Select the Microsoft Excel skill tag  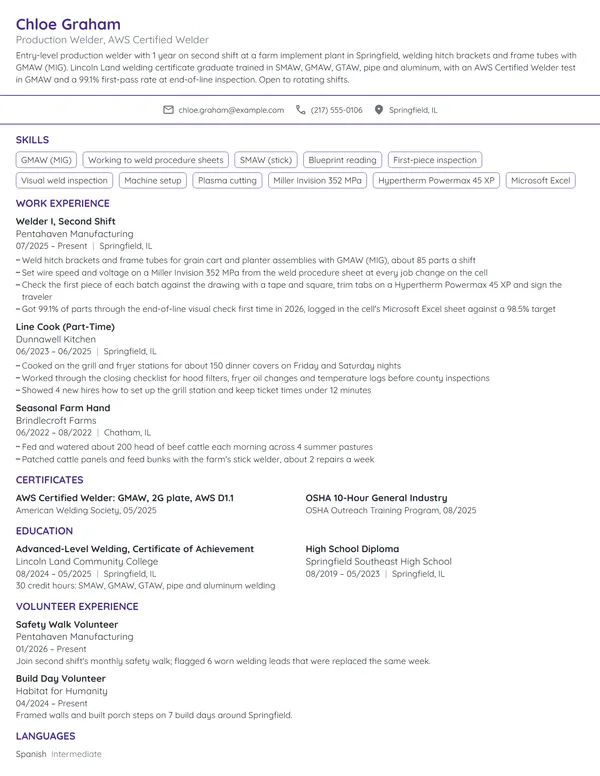541,181
